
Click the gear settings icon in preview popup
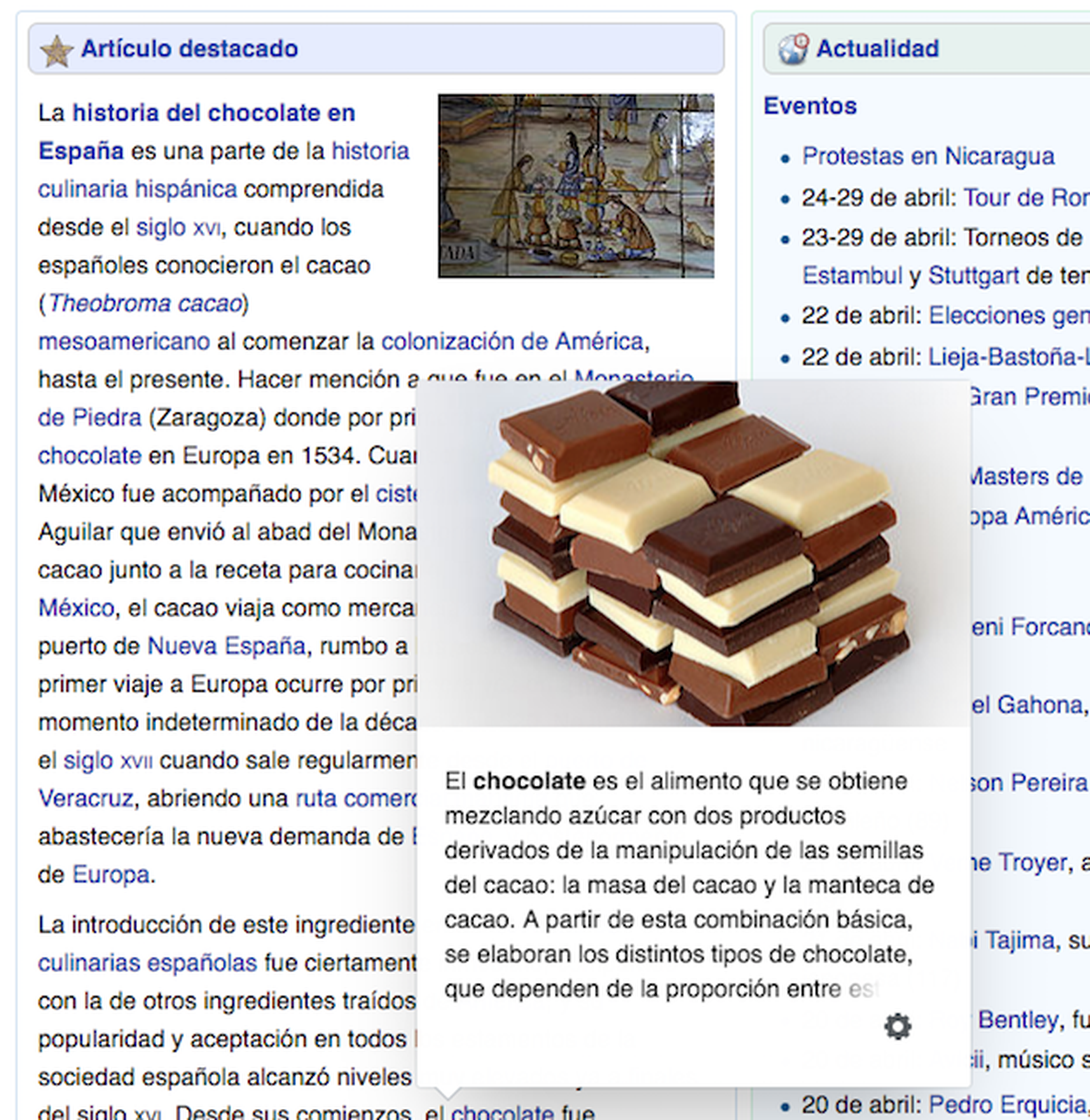[897, 1026]
